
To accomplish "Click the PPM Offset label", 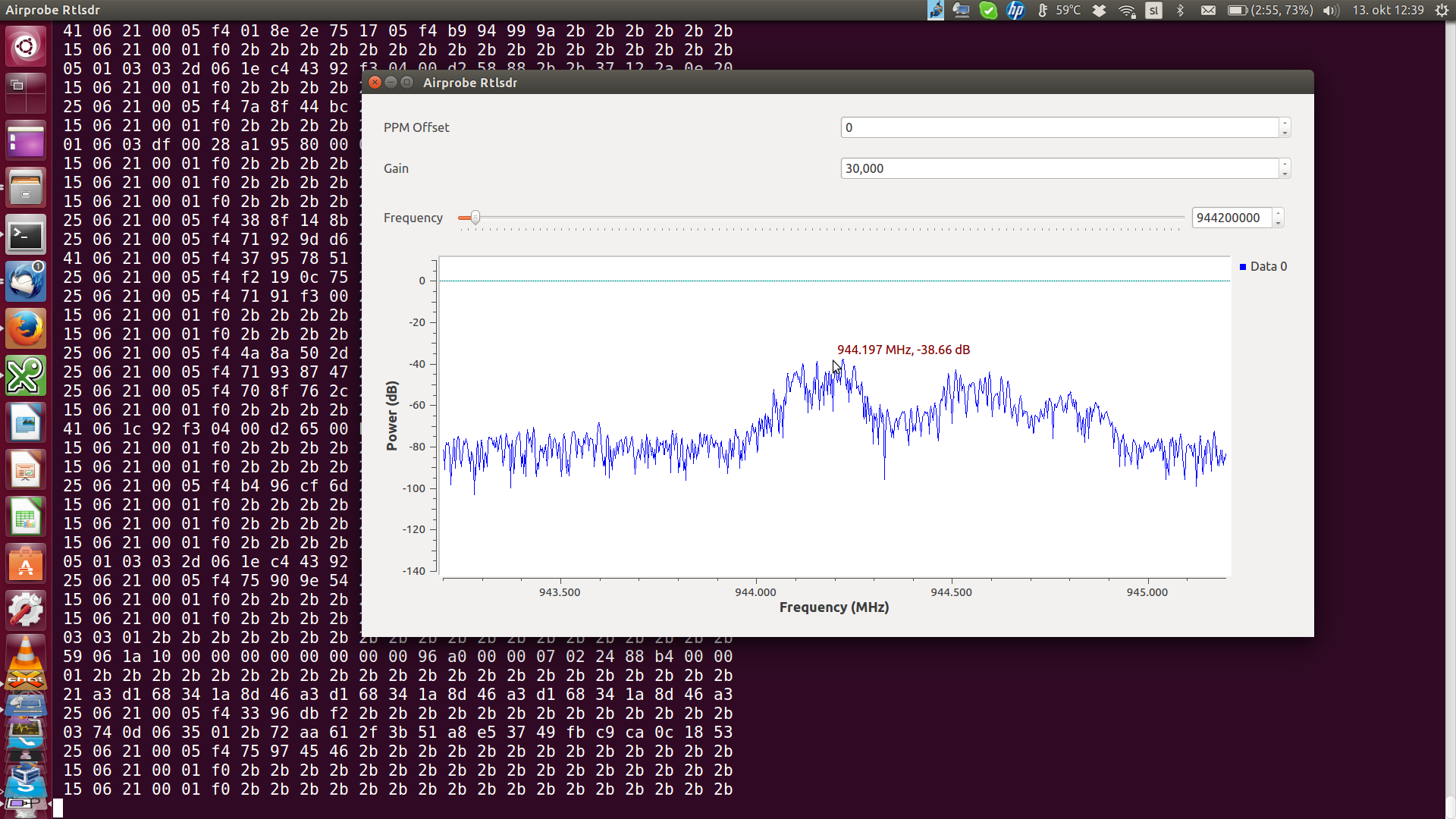I will pos(416,127).
